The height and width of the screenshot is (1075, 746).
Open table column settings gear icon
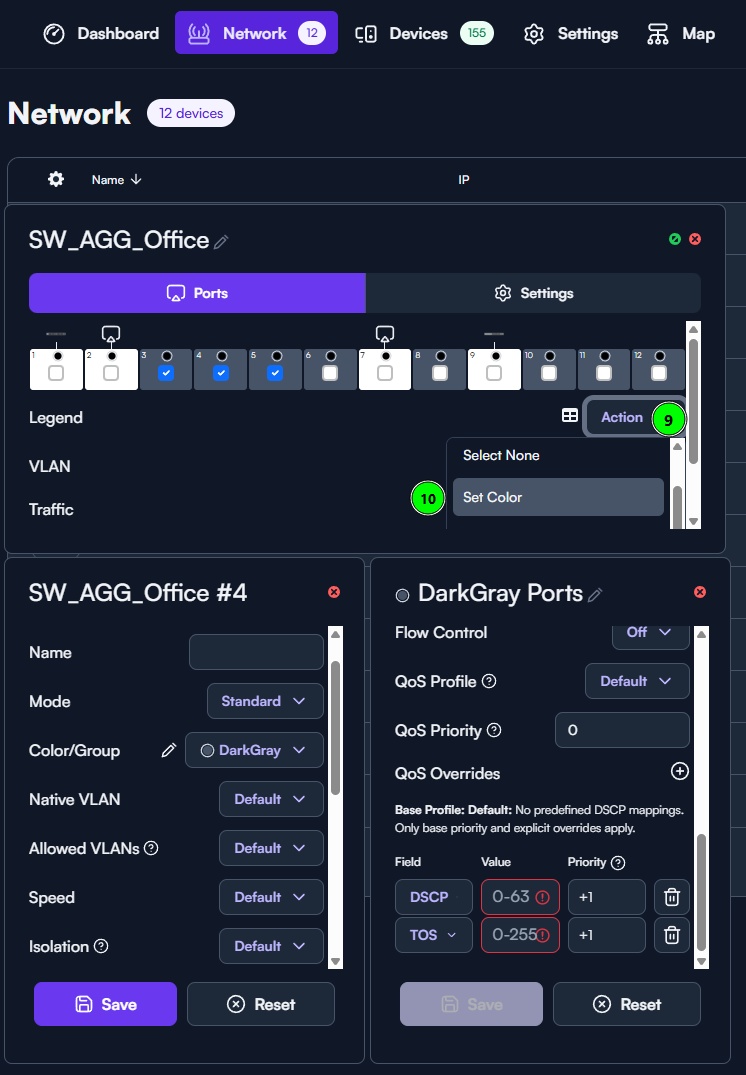pyautogui.click(x=56, y=179)
